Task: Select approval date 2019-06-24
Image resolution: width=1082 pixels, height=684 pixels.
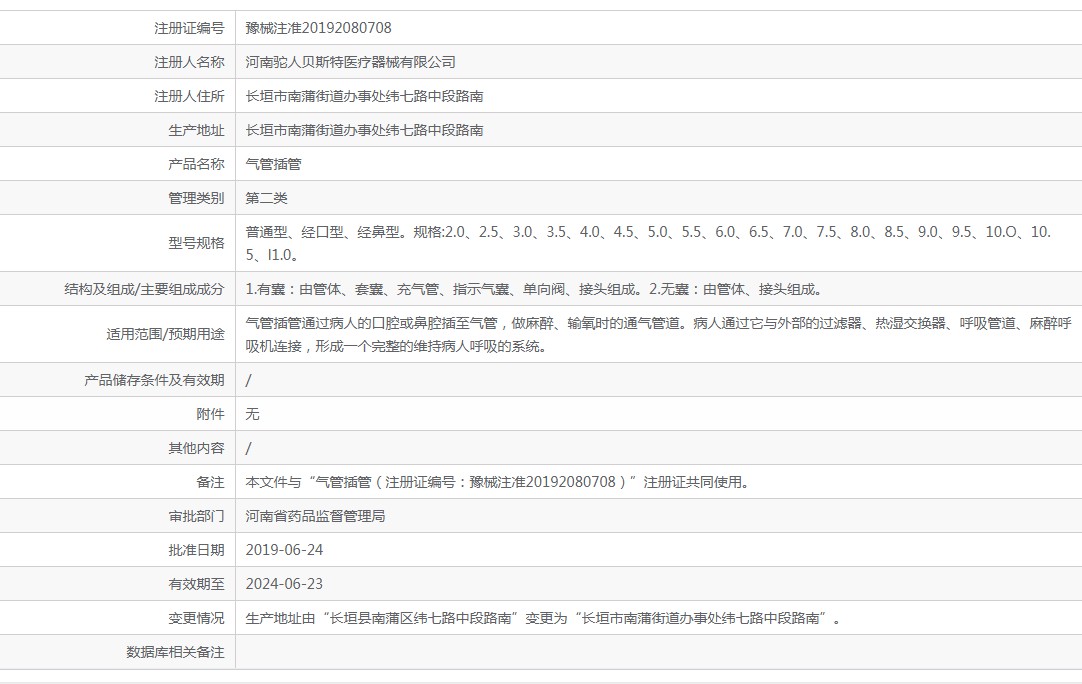Action: tap(284, 549)
